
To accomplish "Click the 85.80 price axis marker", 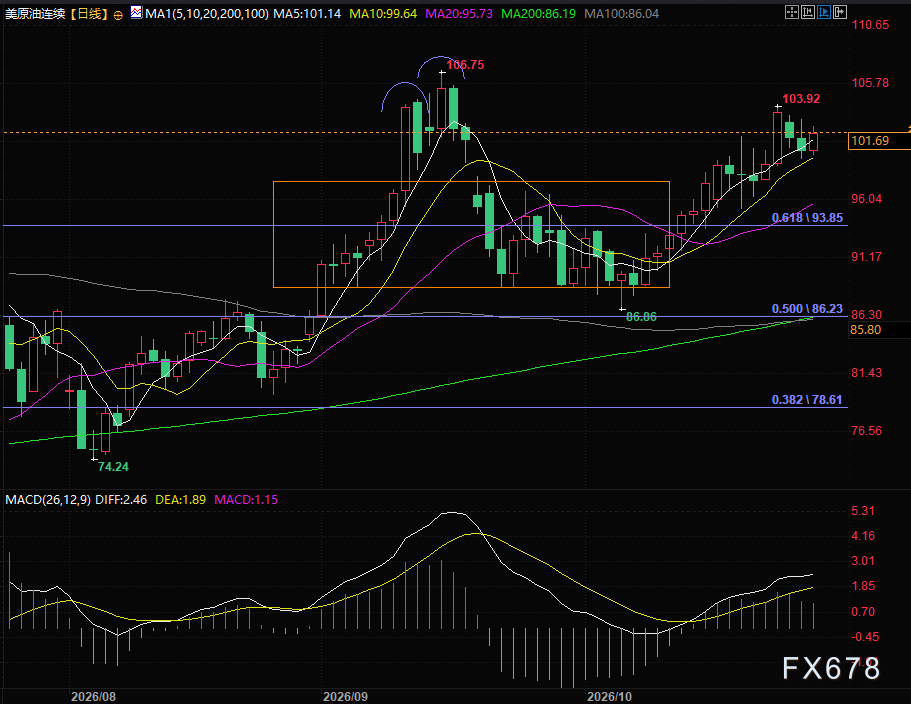I will 866,330.
